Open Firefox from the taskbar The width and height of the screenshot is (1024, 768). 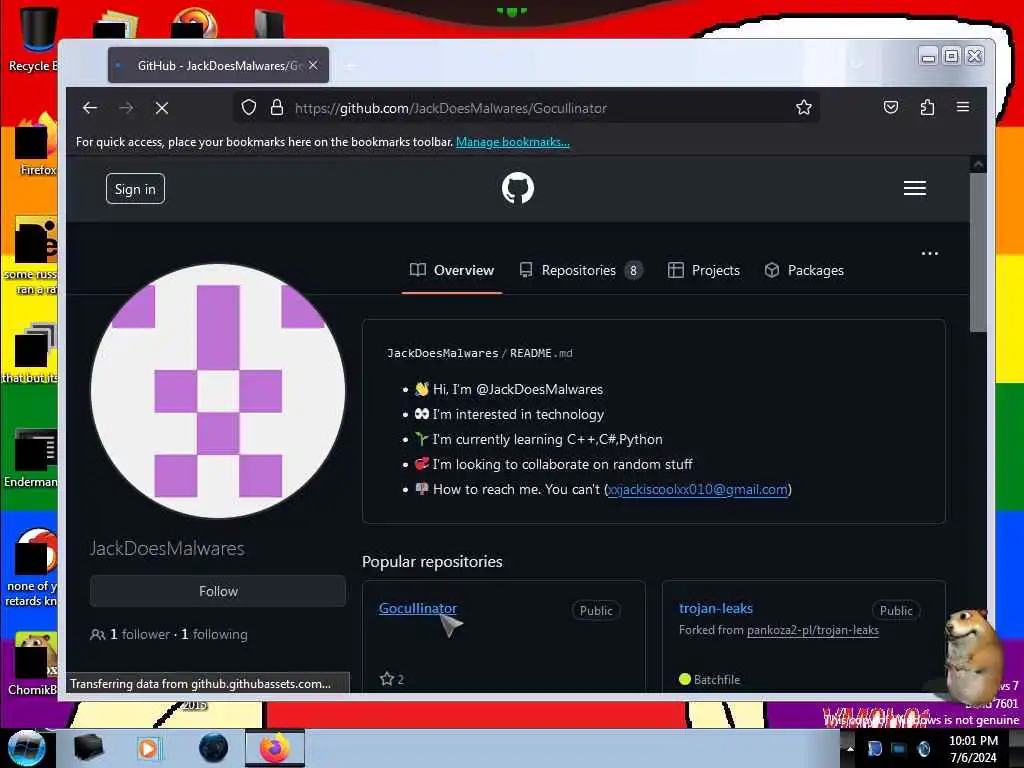point(275,748)
